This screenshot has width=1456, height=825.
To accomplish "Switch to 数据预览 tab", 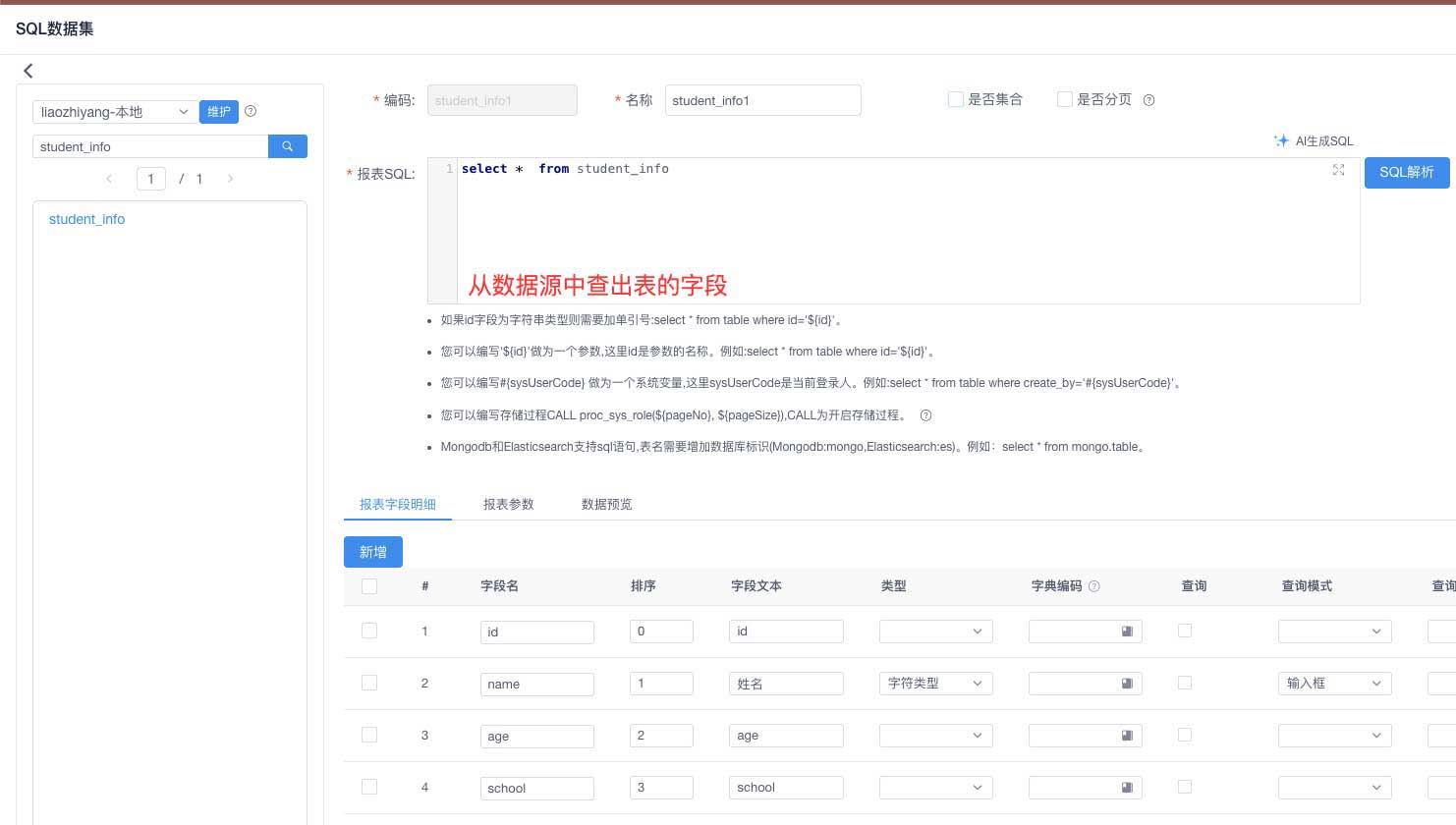I will tap(607, 504).
